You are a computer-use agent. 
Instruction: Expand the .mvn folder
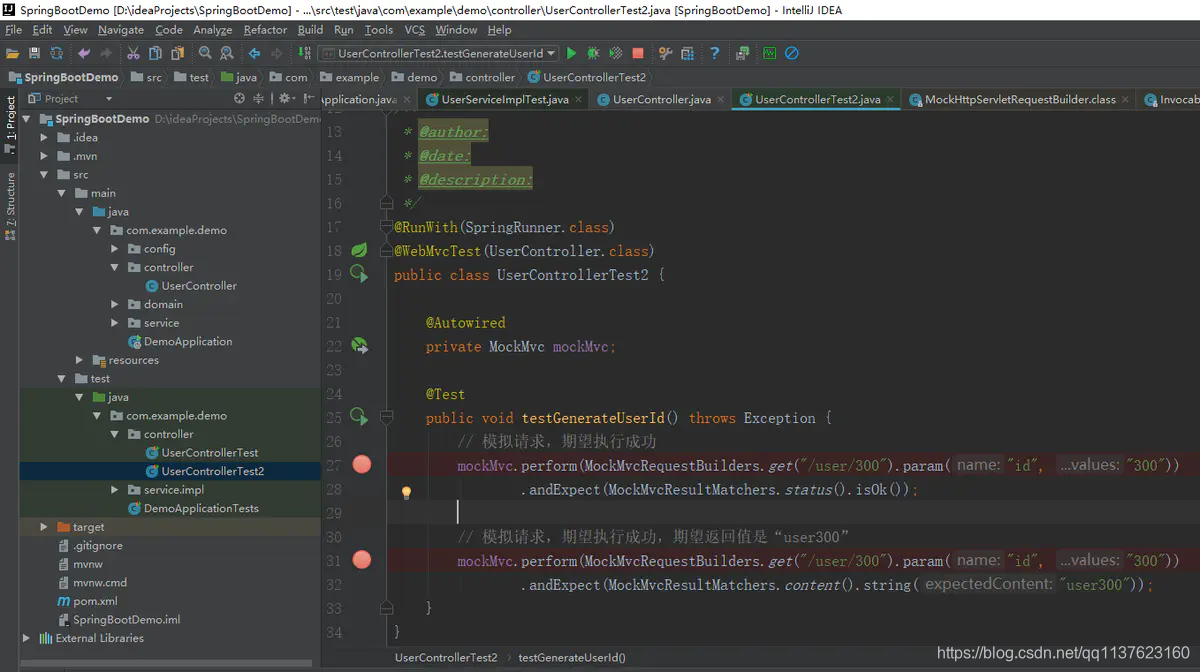(x=44, y=156)
